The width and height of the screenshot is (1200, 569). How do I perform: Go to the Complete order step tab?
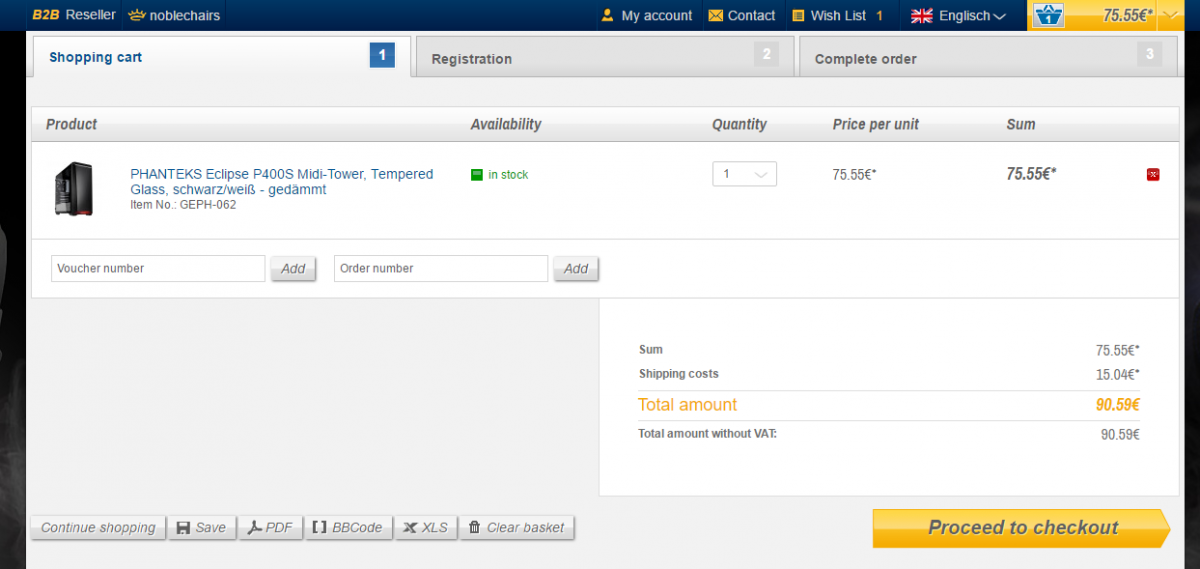(988, 57)
